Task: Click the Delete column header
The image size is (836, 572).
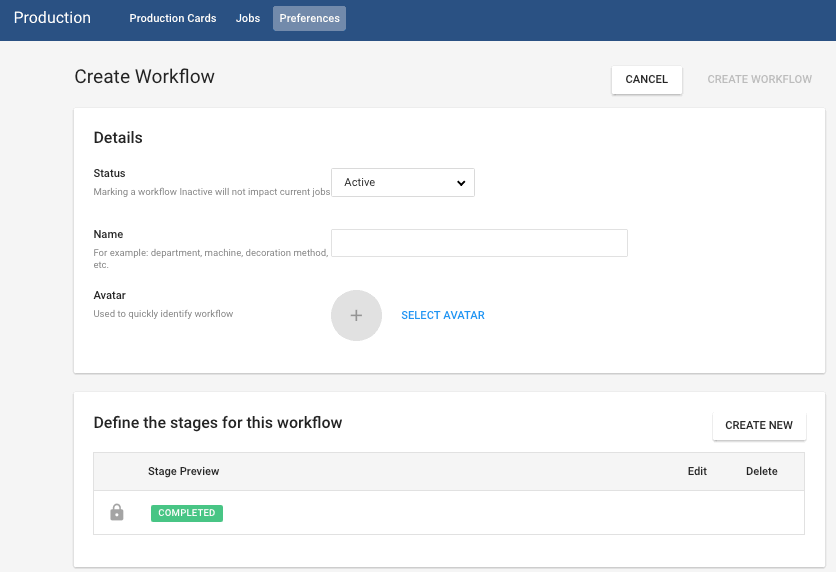Action: [x=761, y=471]
